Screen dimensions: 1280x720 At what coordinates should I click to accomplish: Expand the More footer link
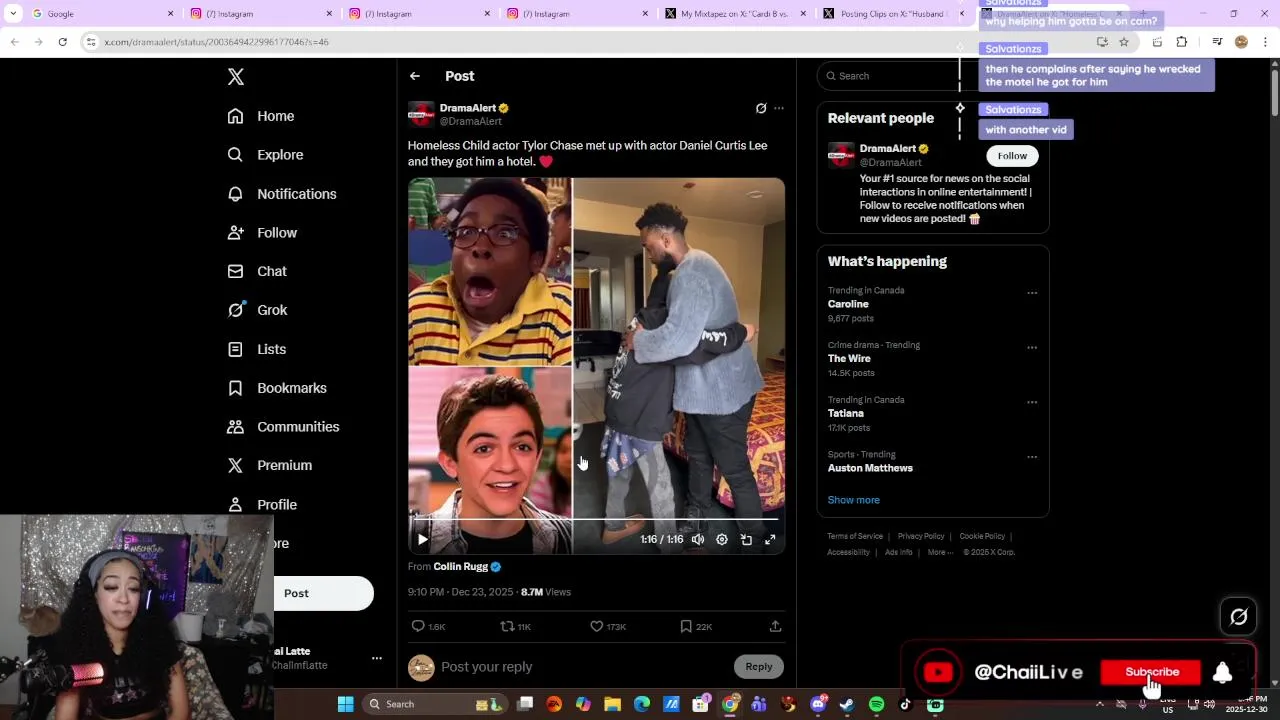pos(940,552)
